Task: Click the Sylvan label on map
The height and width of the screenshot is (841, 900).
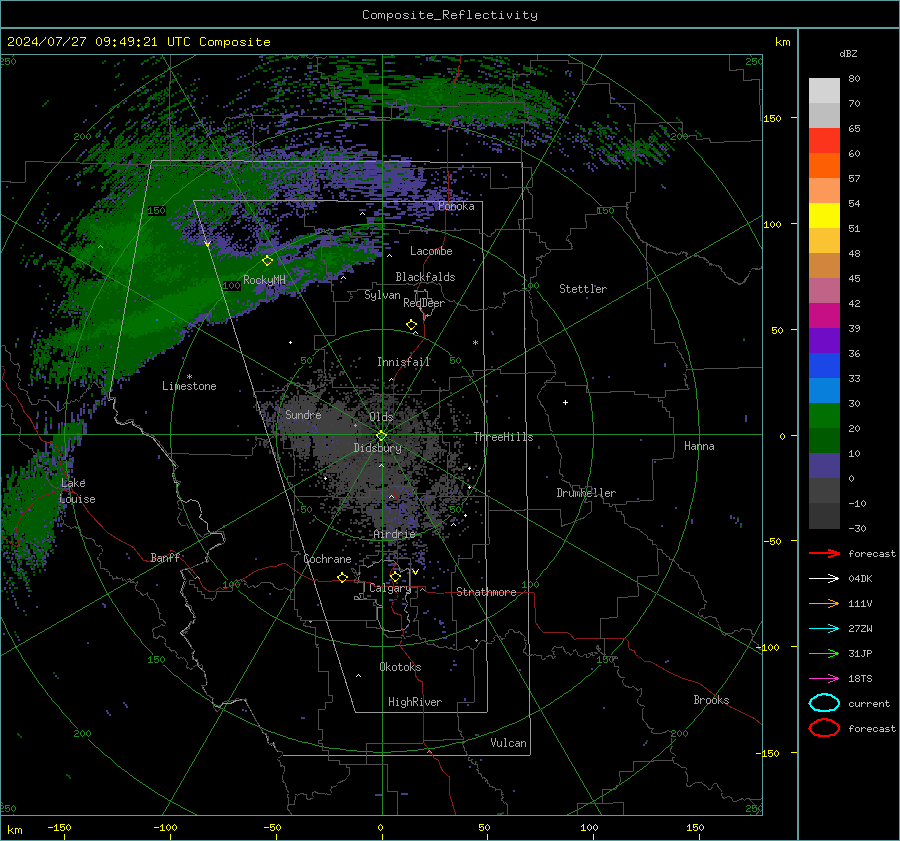Action: click(382, 295)
